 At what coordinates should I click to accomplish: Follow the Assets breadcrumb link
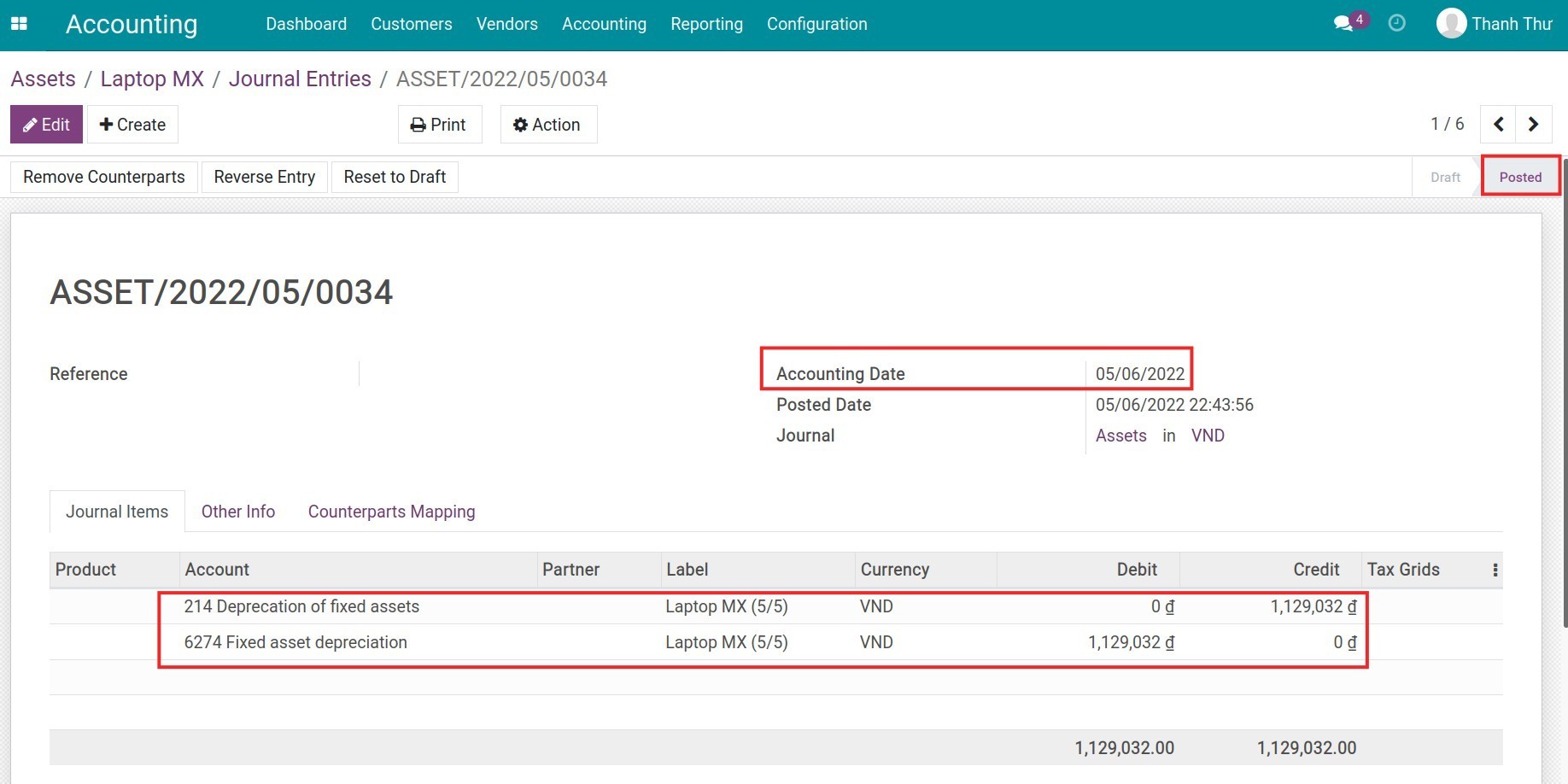[x=43, y=79]
